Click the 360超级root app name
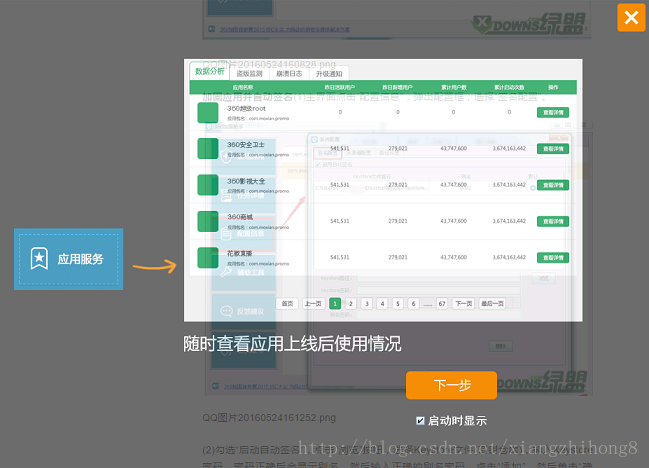 click(246, 108)
